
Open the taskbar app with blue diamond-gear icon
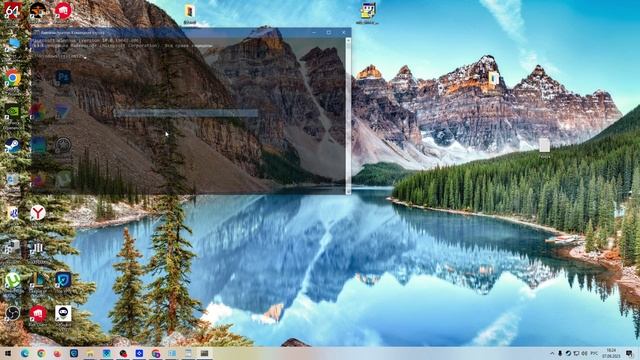pos(139,353)
